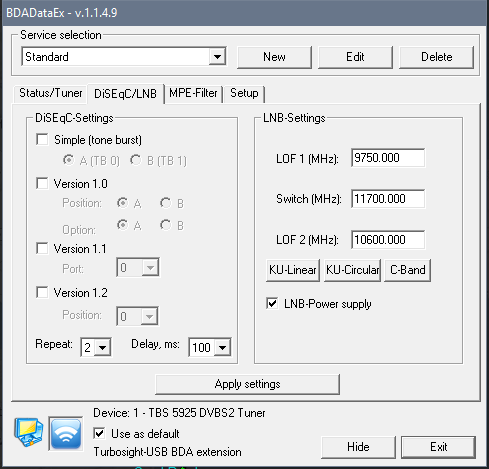Open the MPE-Filter tab
489x469 pixels.
click(x=193, y=93)
